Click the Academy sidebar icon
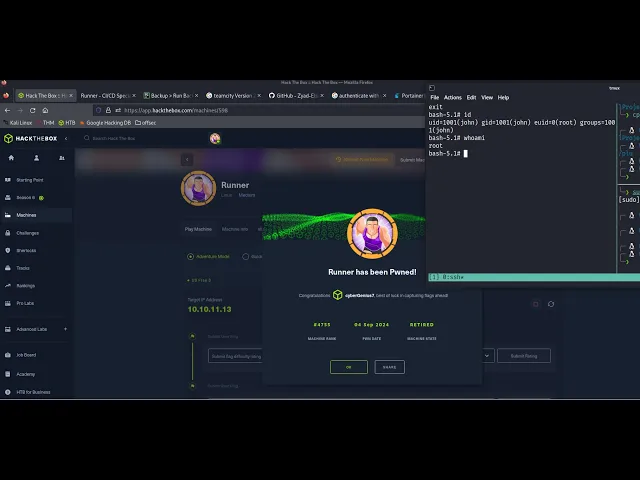Image resolution: width=640 pixels, height=480 pixels. [8, 374]
